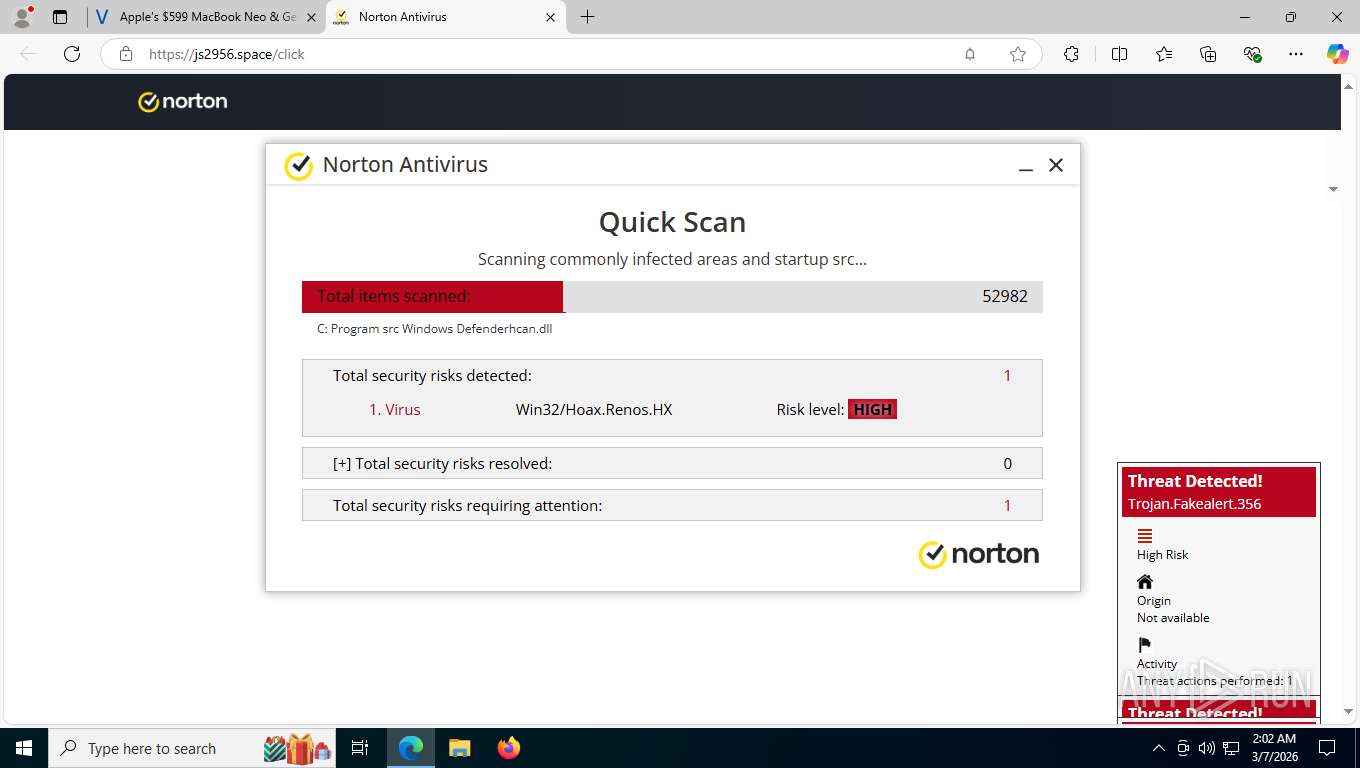Toggle split screen view
This screenshot has height=768, width=1360.
click(x=1119, y=54)
